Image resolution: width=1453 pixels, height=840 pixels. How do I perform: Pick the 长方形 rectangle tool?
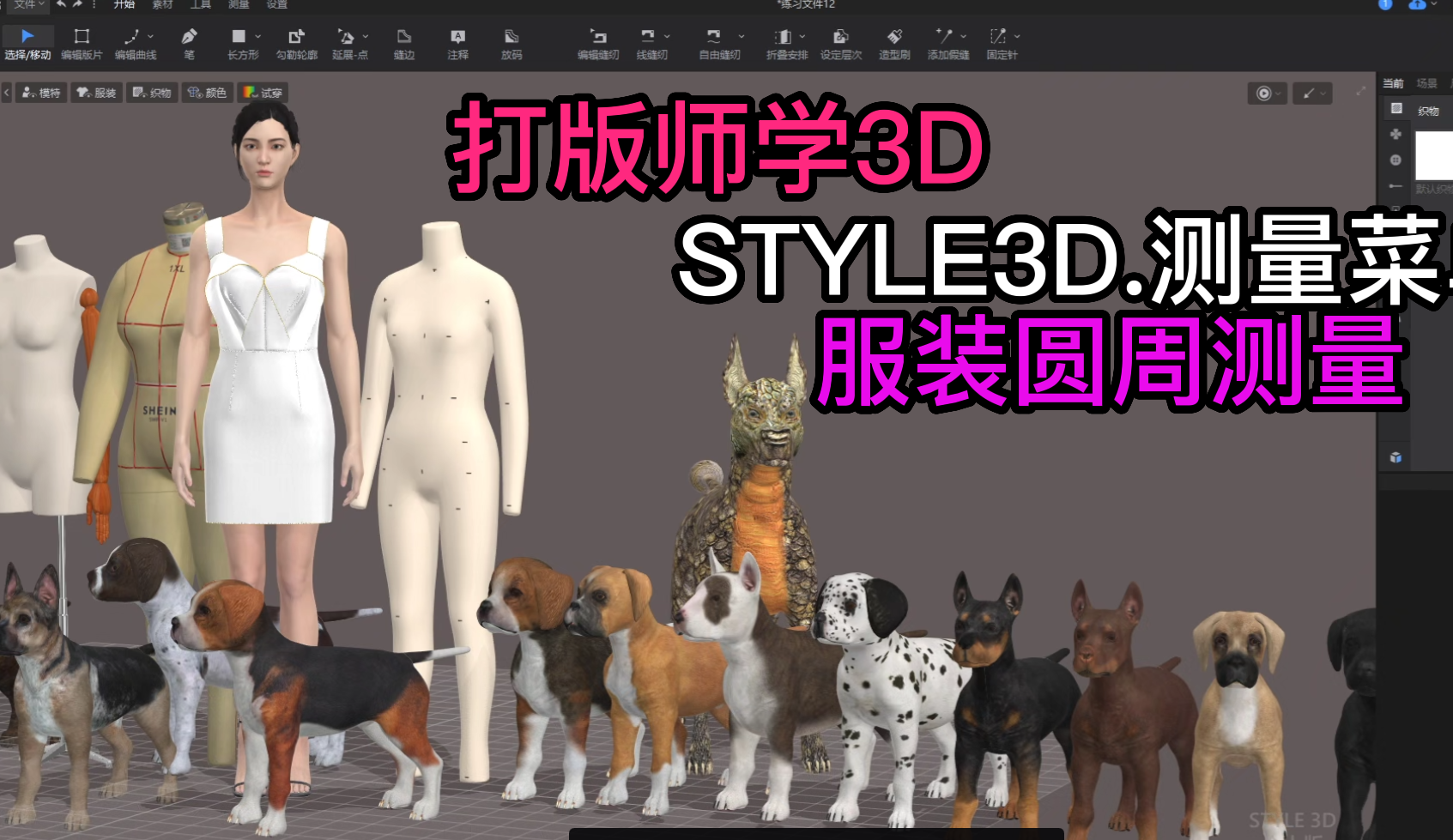[241, 43]
